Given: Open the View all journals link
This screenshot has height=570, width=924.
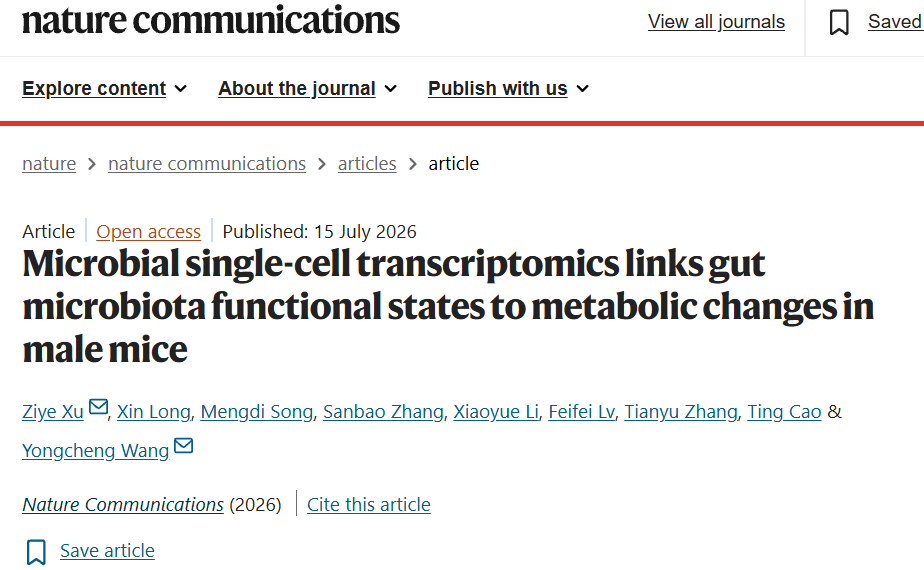Looking at the screenshot, I should [x=716, y=22].
